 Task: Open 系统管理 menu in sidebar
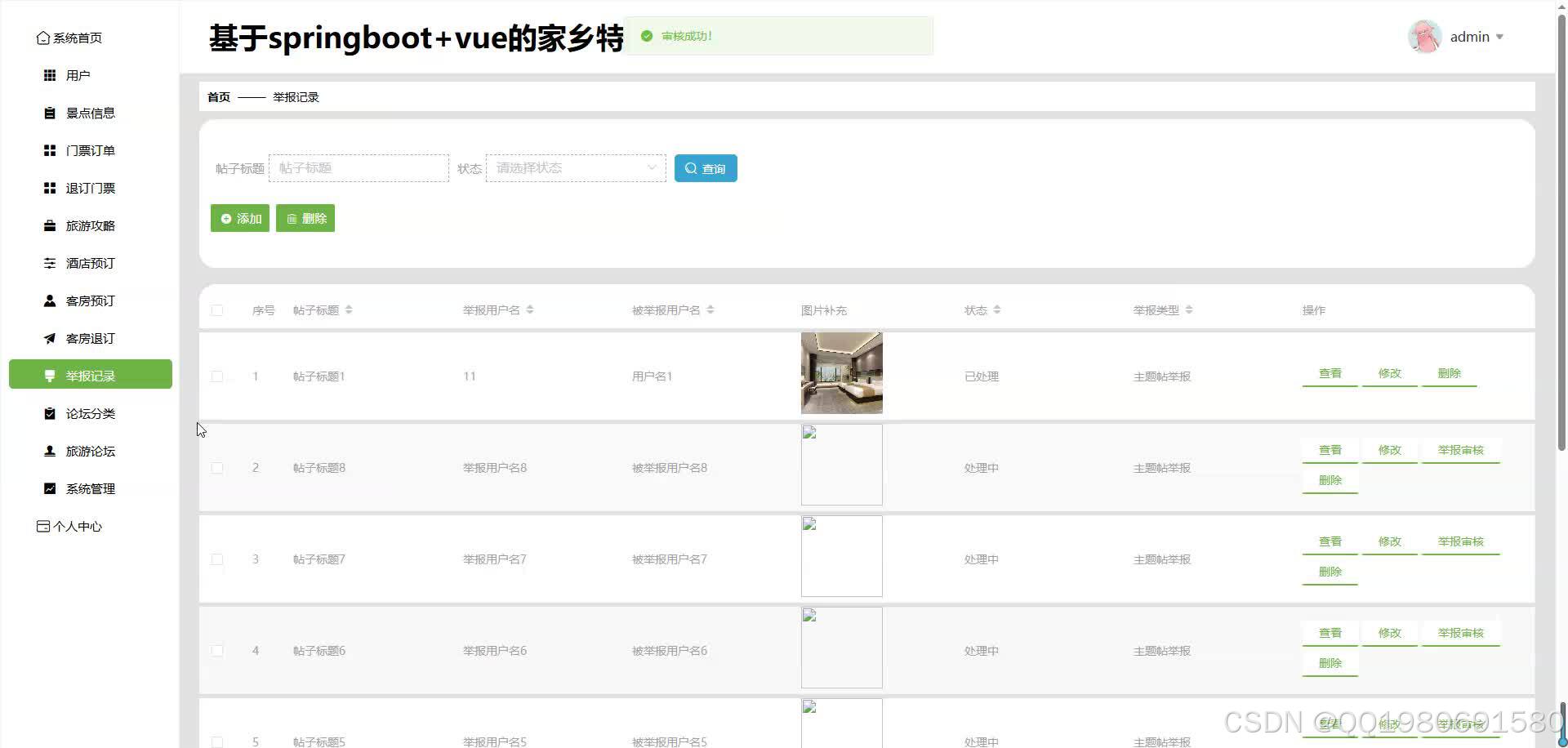(91, 488)
